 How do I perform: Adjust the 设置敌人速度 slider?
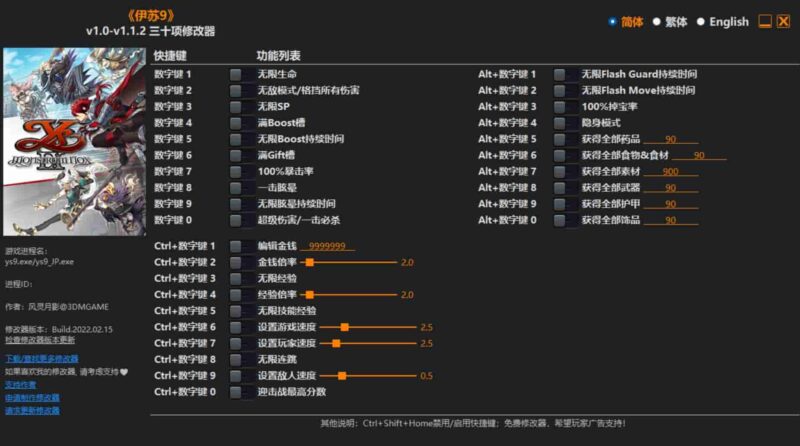342,376
